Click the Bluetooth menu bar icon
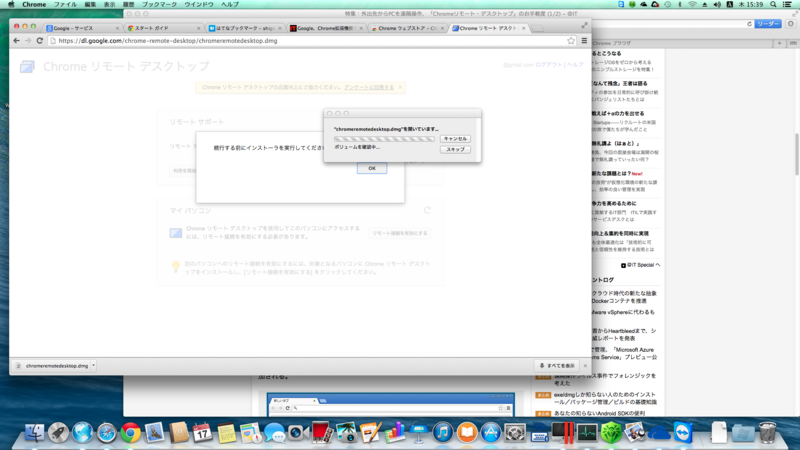 (x=680, y=4)
